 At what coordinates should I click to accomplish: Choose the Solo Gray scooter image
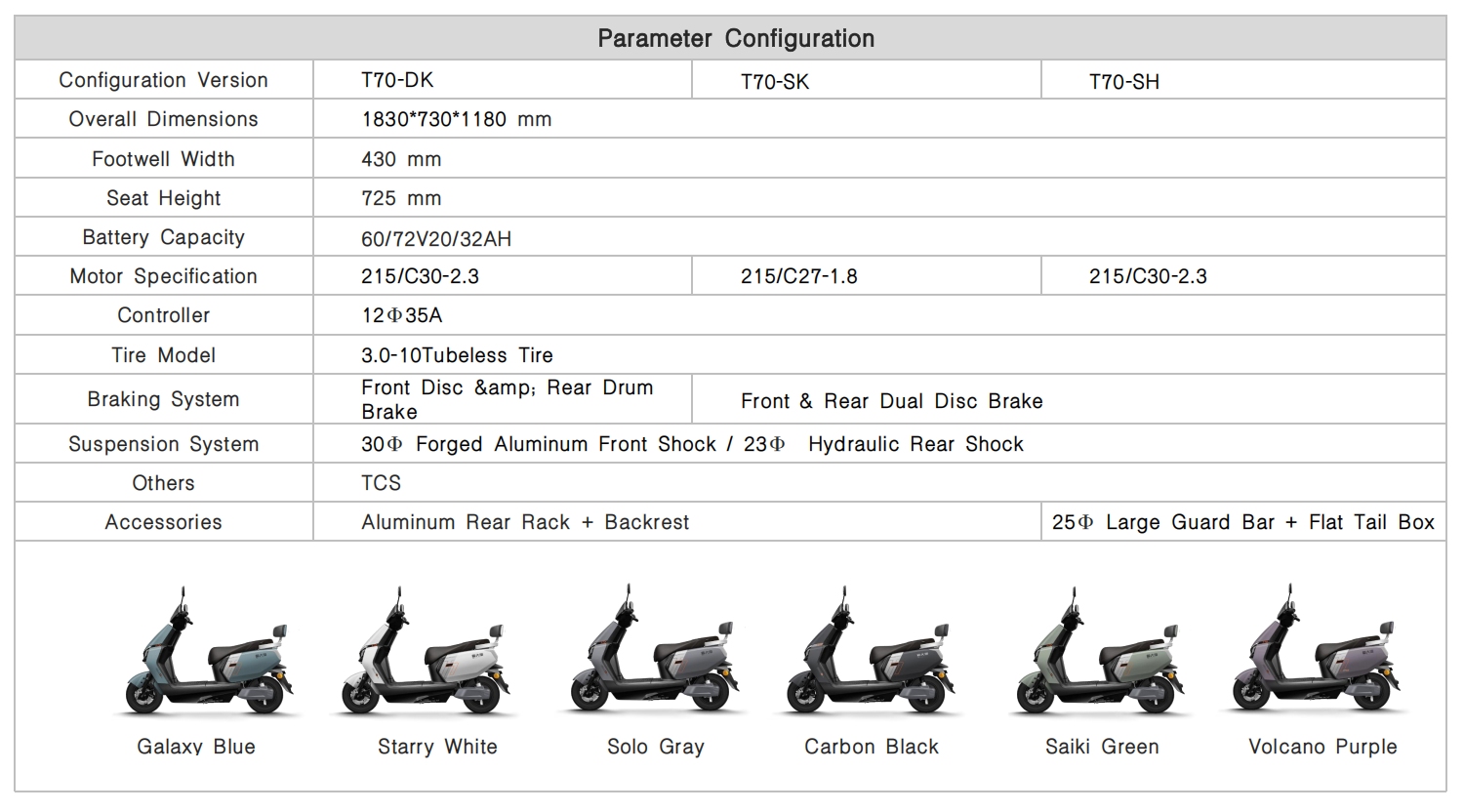[653, 649]
